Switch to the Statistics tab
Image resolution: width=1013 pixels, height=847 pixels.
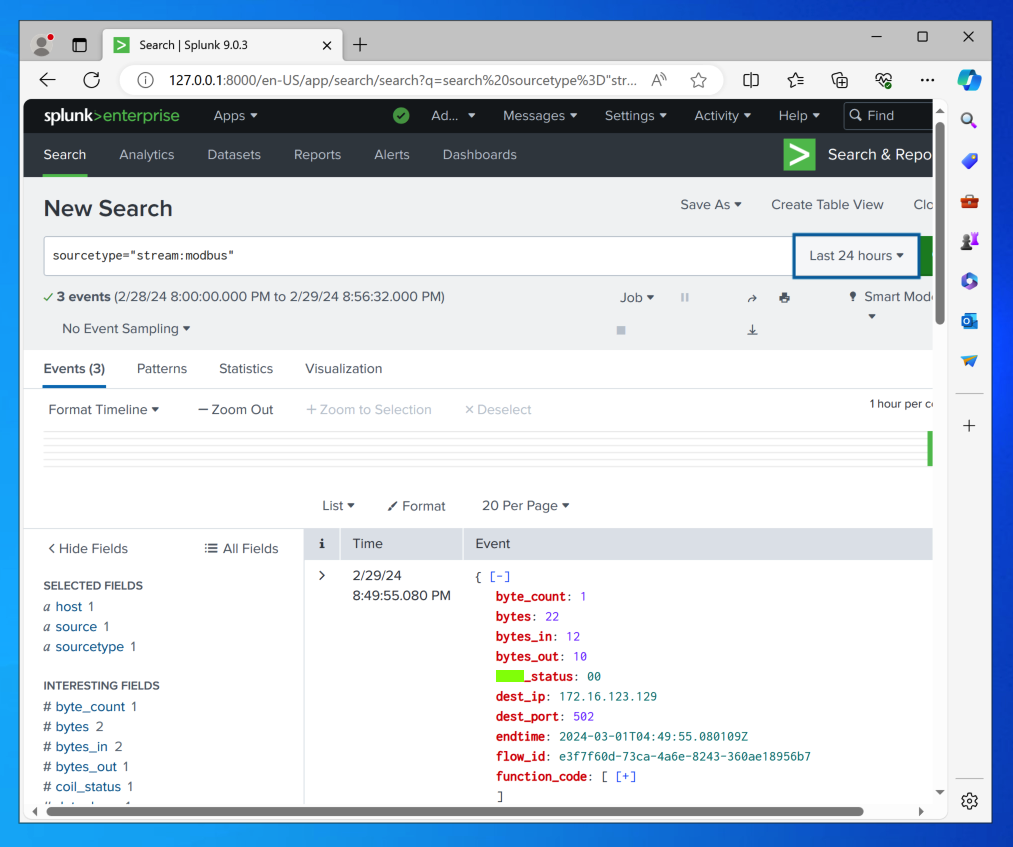pyautogui.click(x=246, y=369)
